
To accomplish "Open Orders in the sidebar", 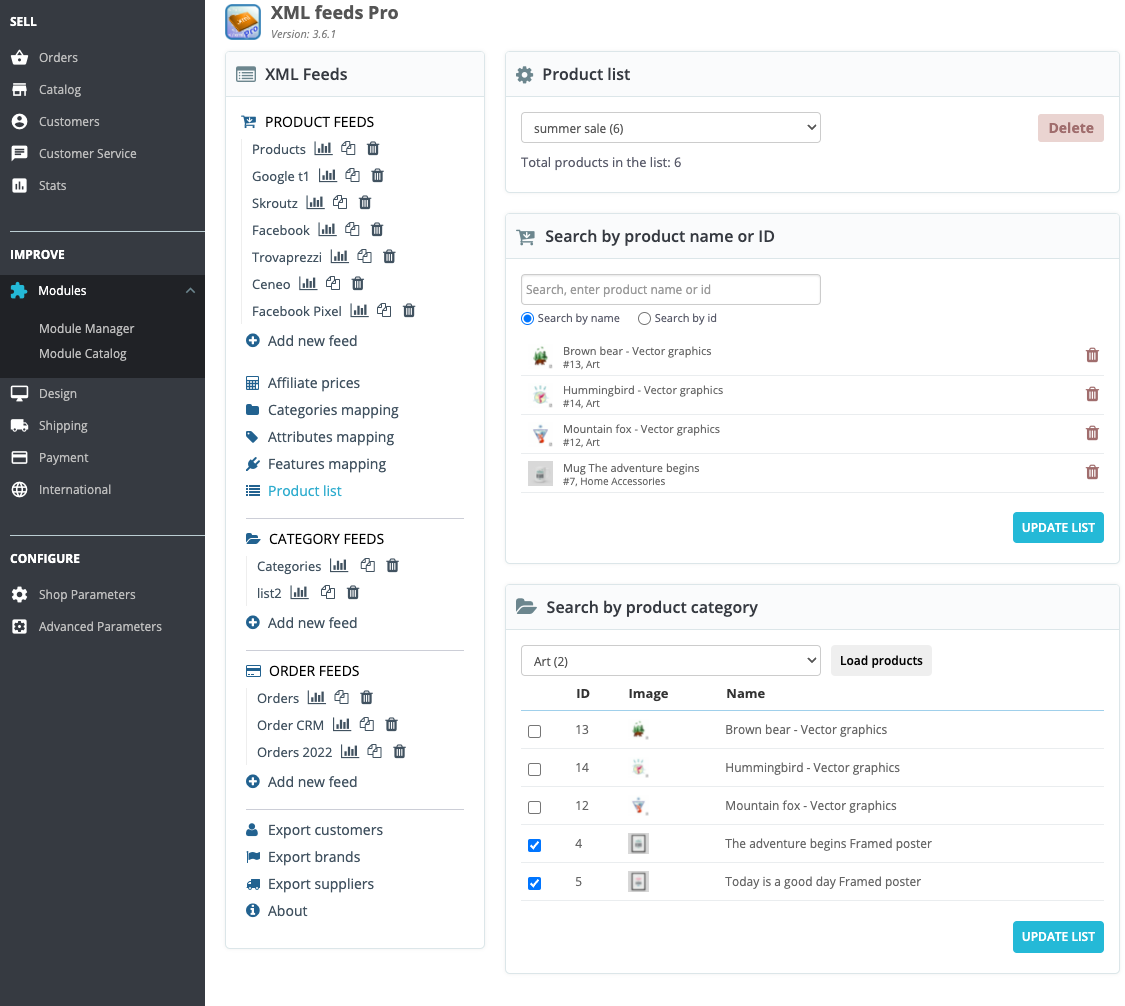I will click(58, 57).
